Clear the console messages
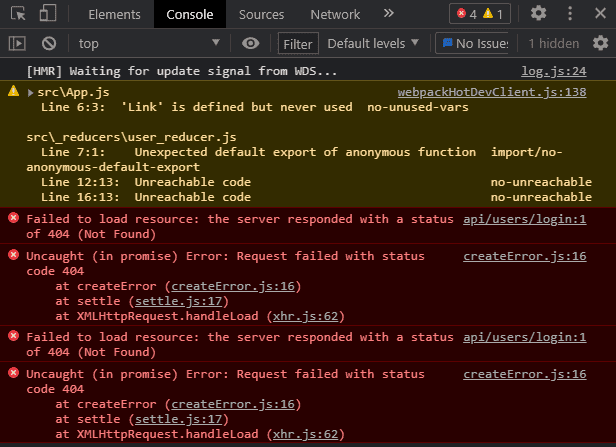 click(x=48, y=43)
